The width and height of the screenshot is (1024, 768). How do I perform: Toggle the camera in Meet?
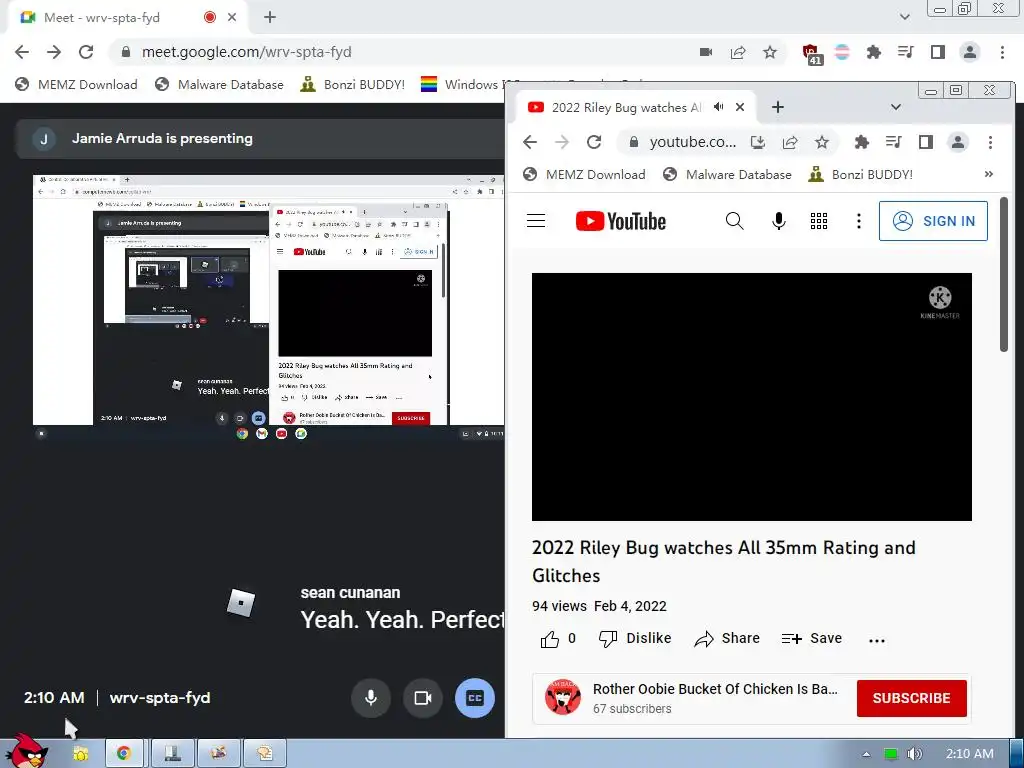pyautogui.click(x=423, y=697)
